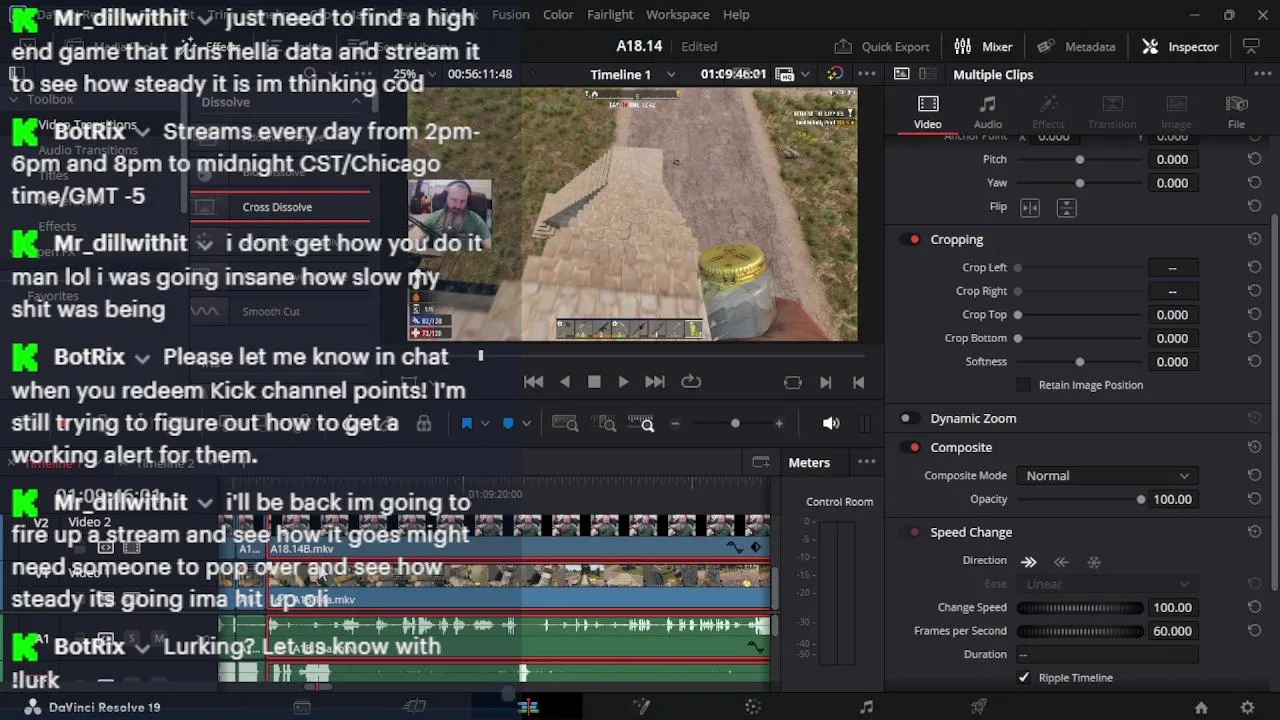1280x720 pixels.
Task: Open the Project Manager home icon
Action: 1201,707
